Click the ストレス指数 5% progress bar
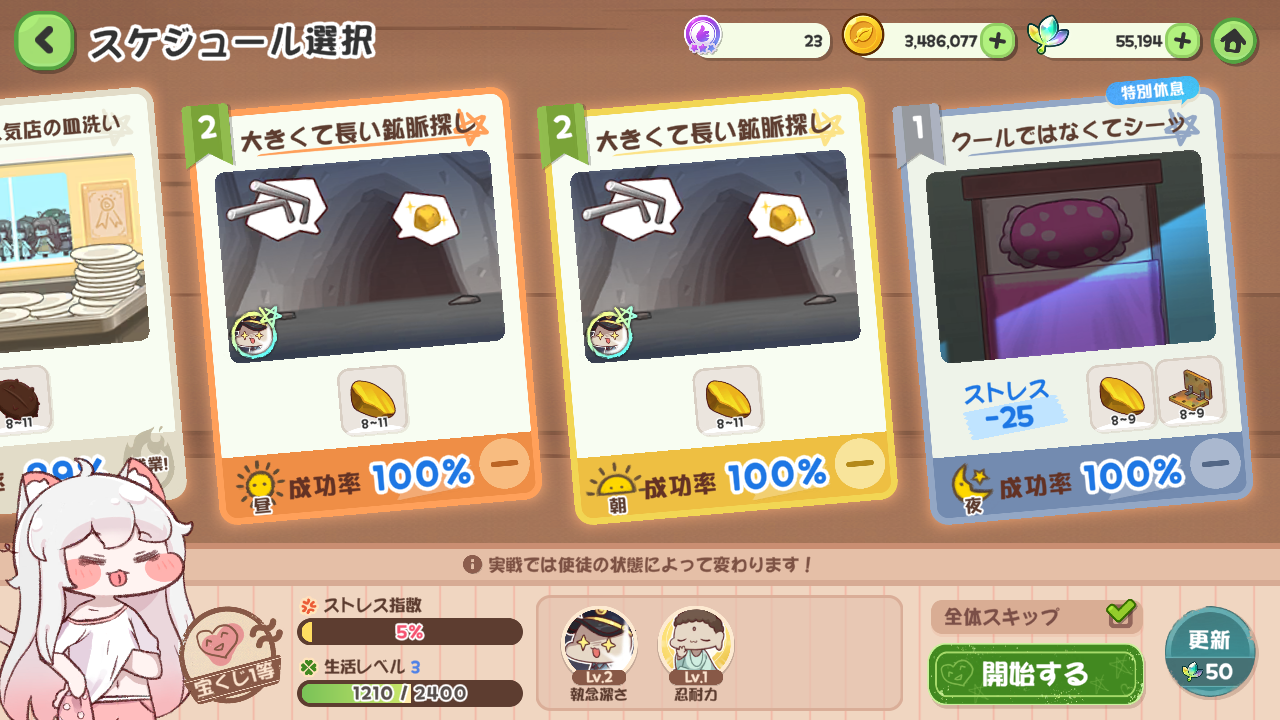Viewport: 1280px width, 720px height. [x=410, y=632]
